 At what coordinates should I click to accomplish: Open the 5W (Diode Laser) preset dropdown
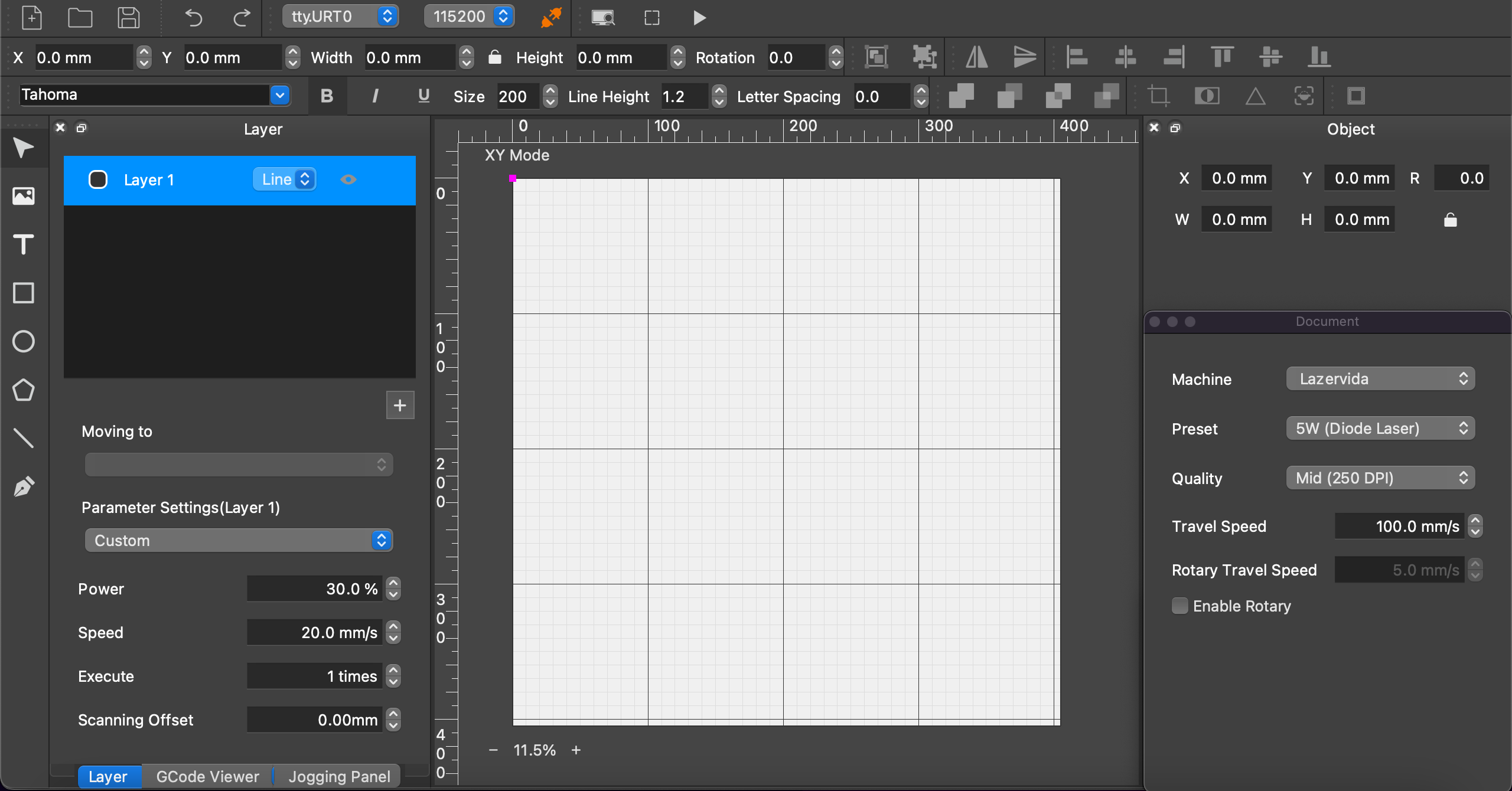(1380, 429)
